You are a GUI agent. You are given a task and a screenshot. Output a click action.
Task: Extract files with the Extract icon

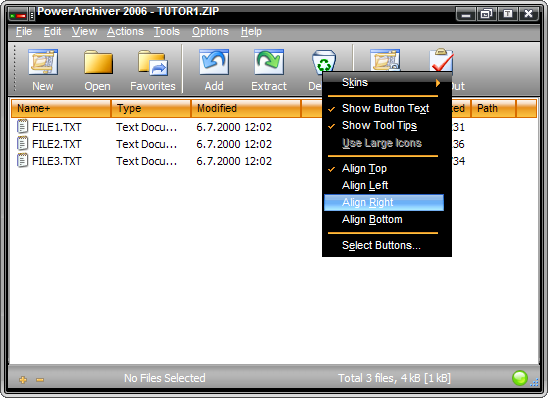tap(269, 62)
